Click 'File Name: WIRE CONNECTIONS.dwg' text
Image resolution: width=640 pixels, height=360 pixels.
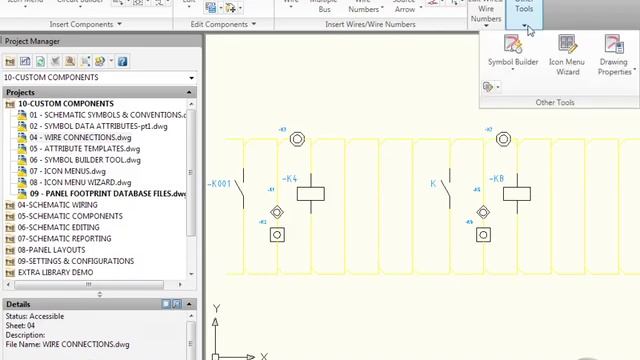point(67,344)
